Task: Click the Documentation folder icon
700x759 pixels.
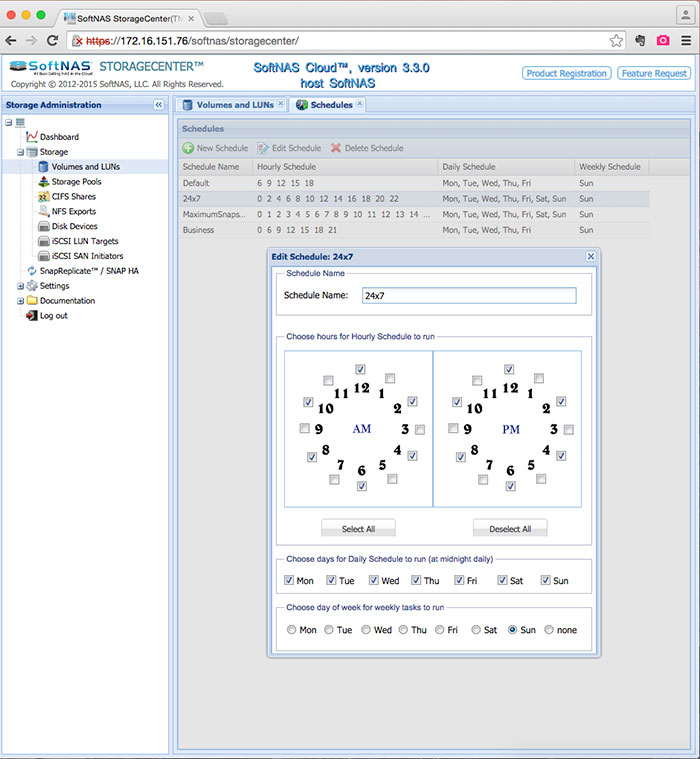Action: (x=32, y=301)
